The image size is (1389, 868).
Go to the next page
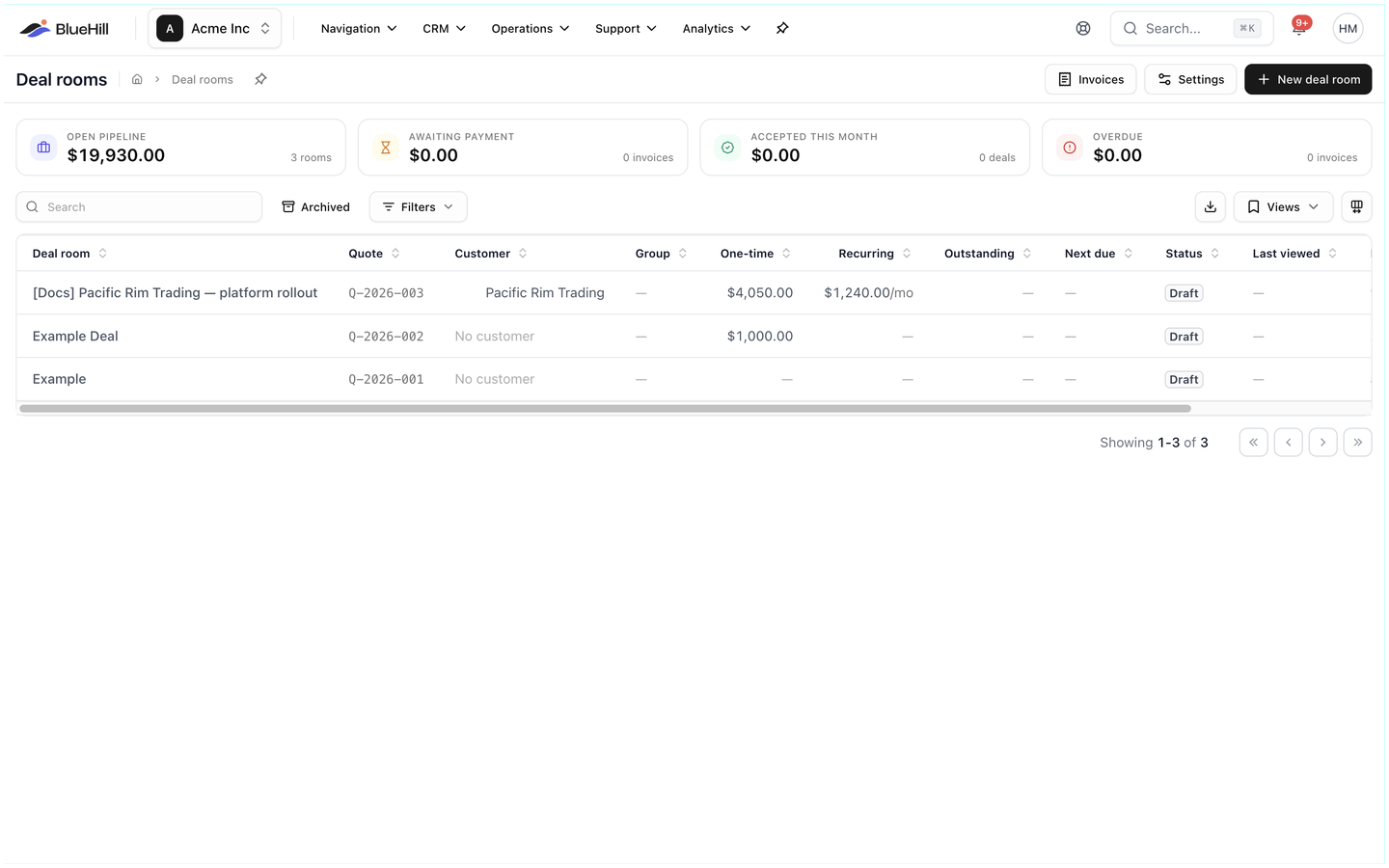point(1322,443)
